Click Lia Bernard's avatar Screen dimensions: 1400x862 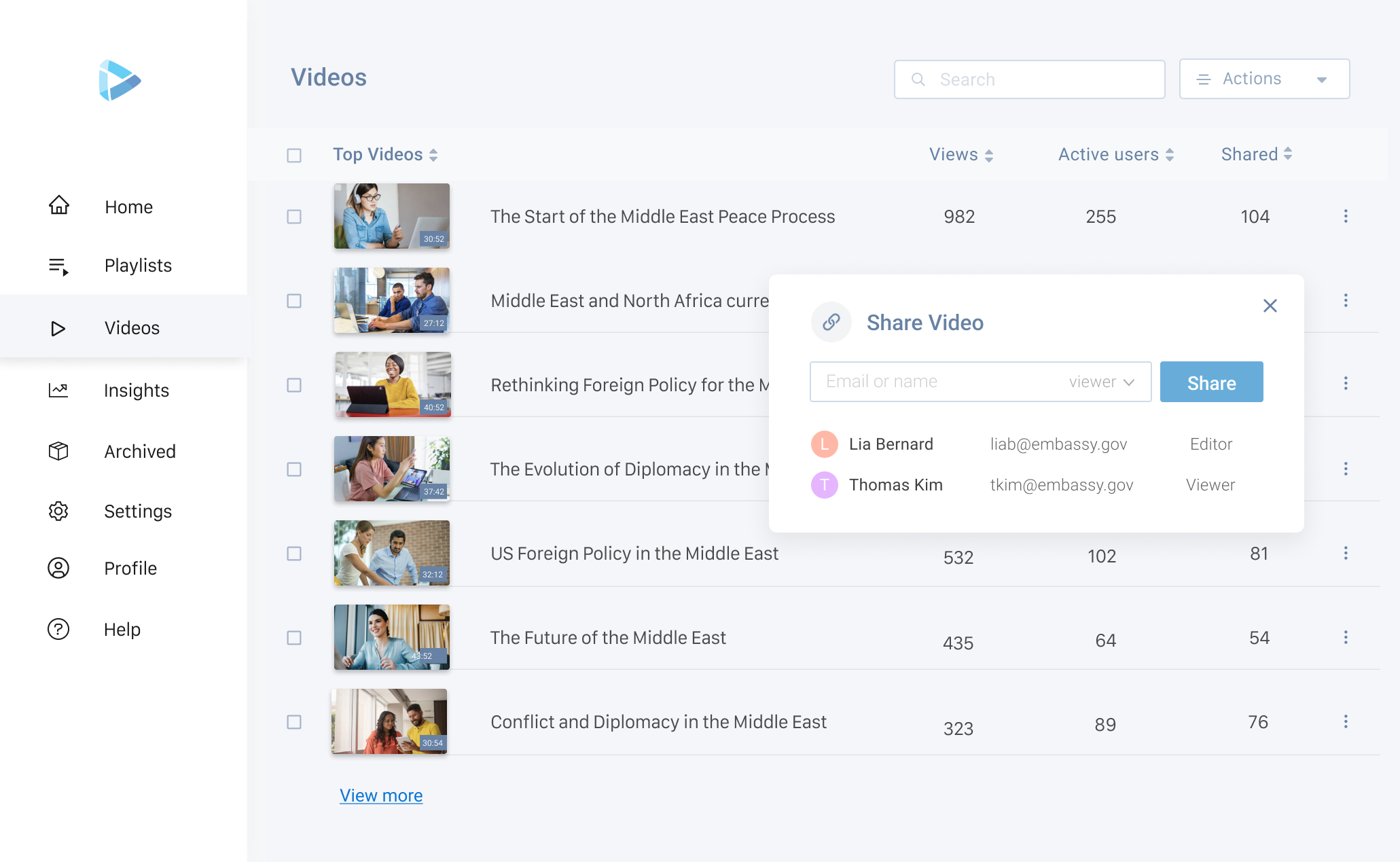825,444
